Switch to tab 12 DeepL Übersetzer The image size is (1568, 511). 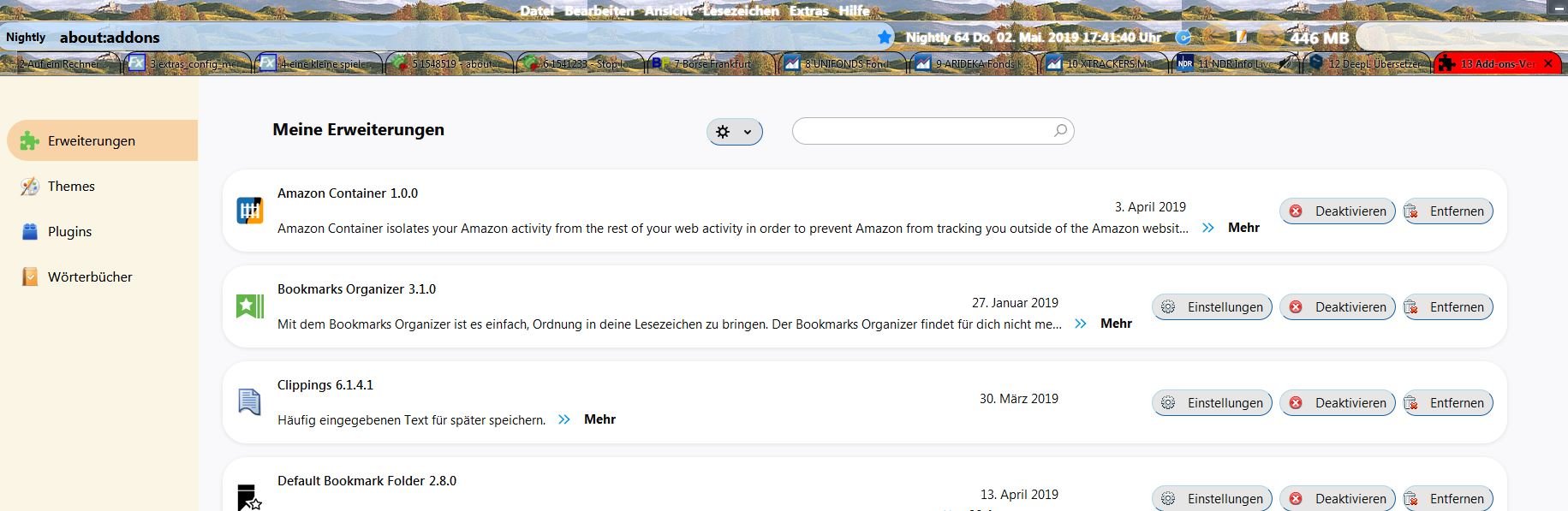(x=1365, y=63)
